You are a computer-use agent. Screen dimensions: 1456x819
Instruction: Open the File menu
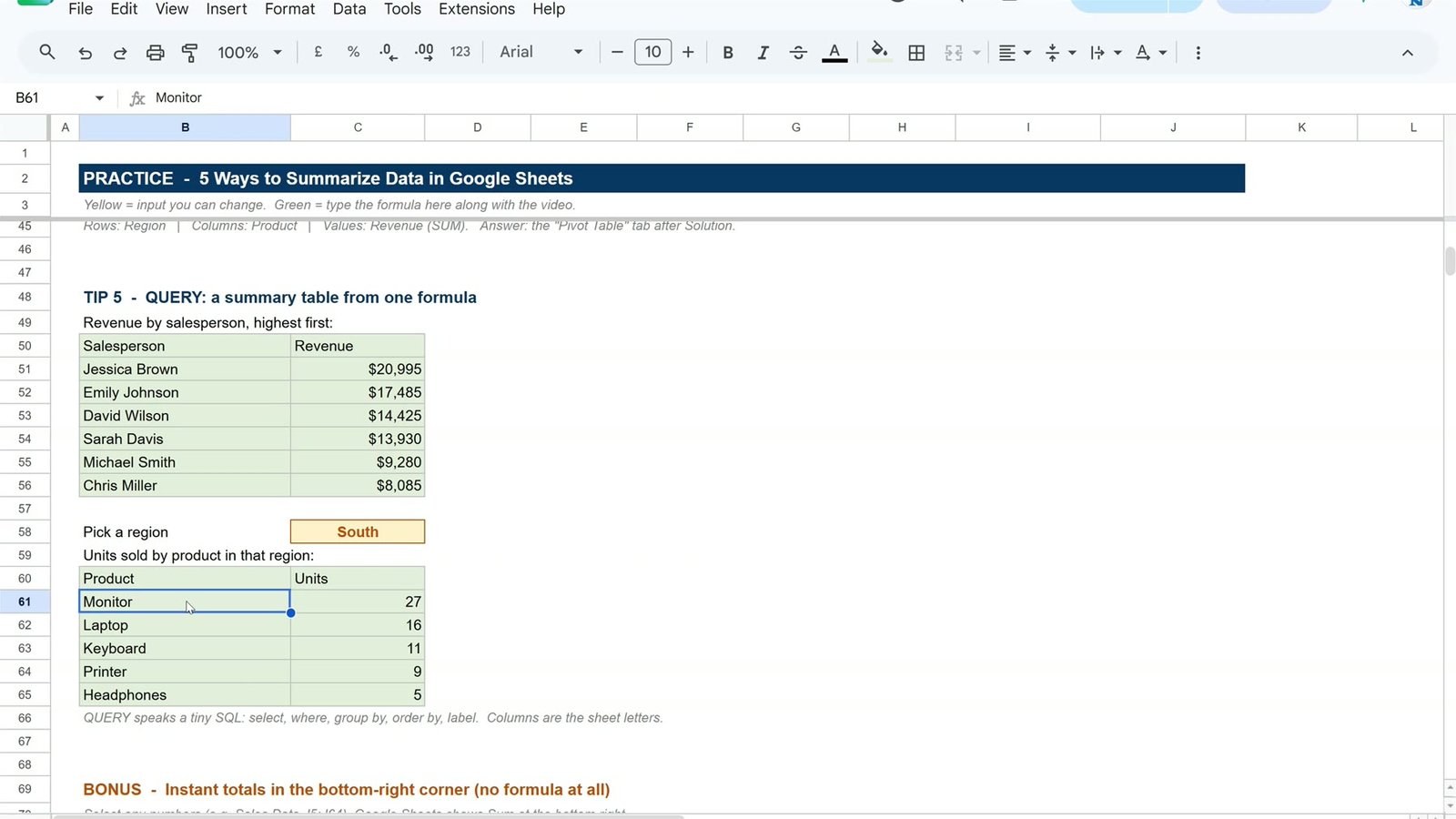pyautogui.click(x=81, y=9)
